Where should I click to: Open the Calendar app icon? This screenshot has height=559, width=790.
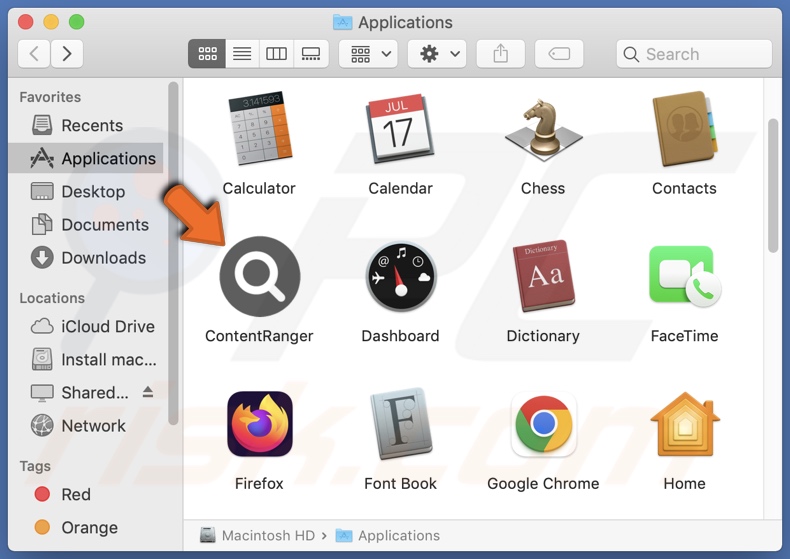(401, 128)
